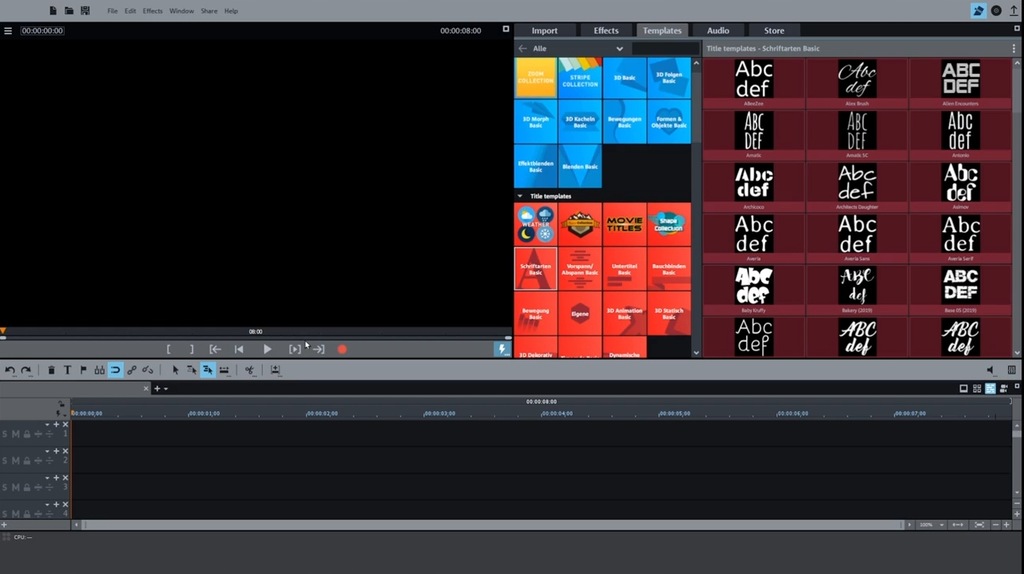Switch to the highlighted timeline mode view
Image resolution: width=1024 pixels, height=574 pixels.
pos(991,389)
